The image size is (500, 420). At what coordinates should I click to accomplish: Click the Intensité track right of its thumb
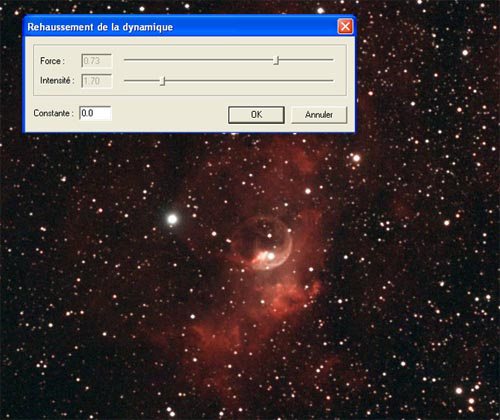coord(249,81)
